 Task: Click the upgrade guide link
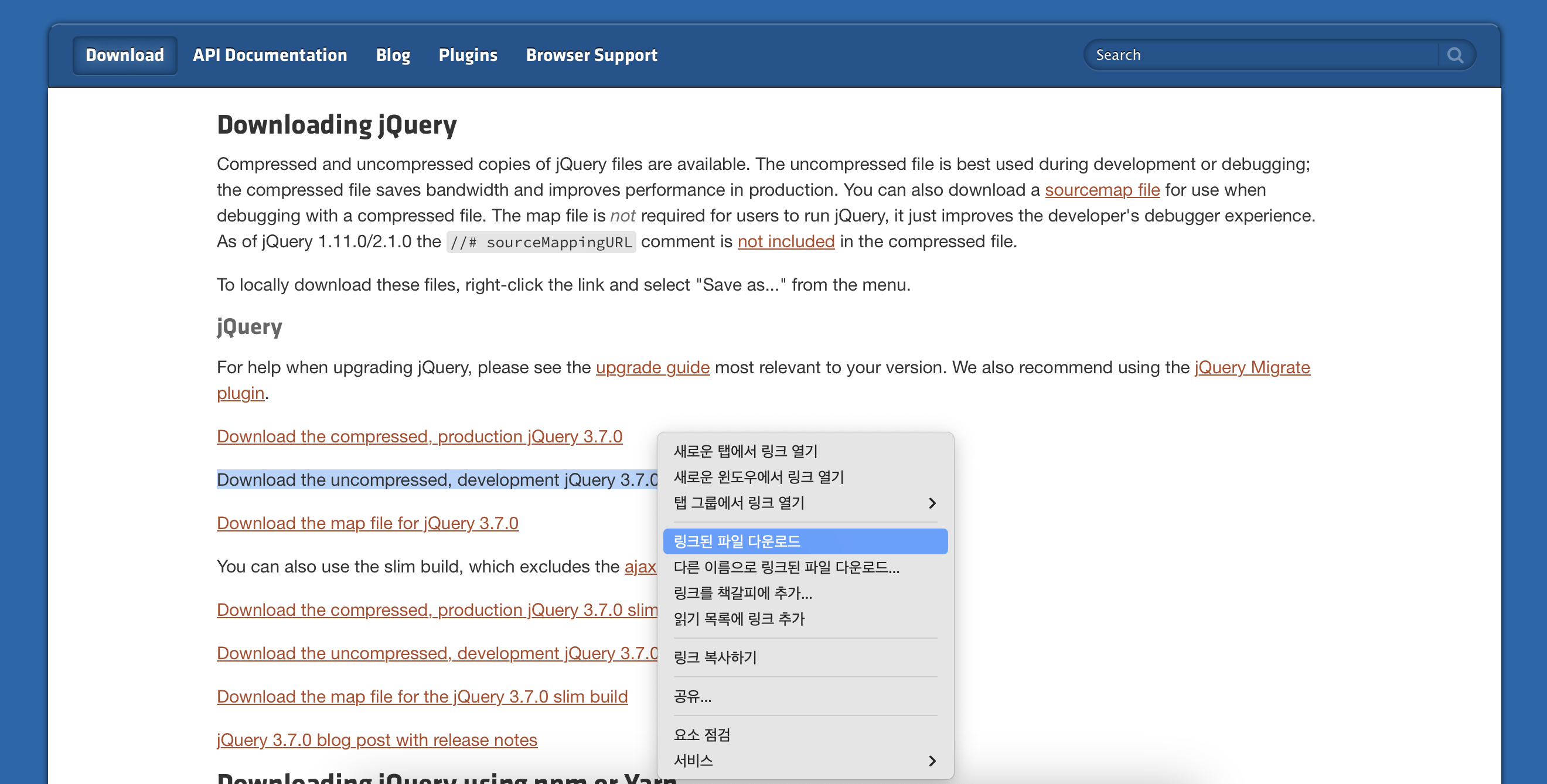coord(652,367)
